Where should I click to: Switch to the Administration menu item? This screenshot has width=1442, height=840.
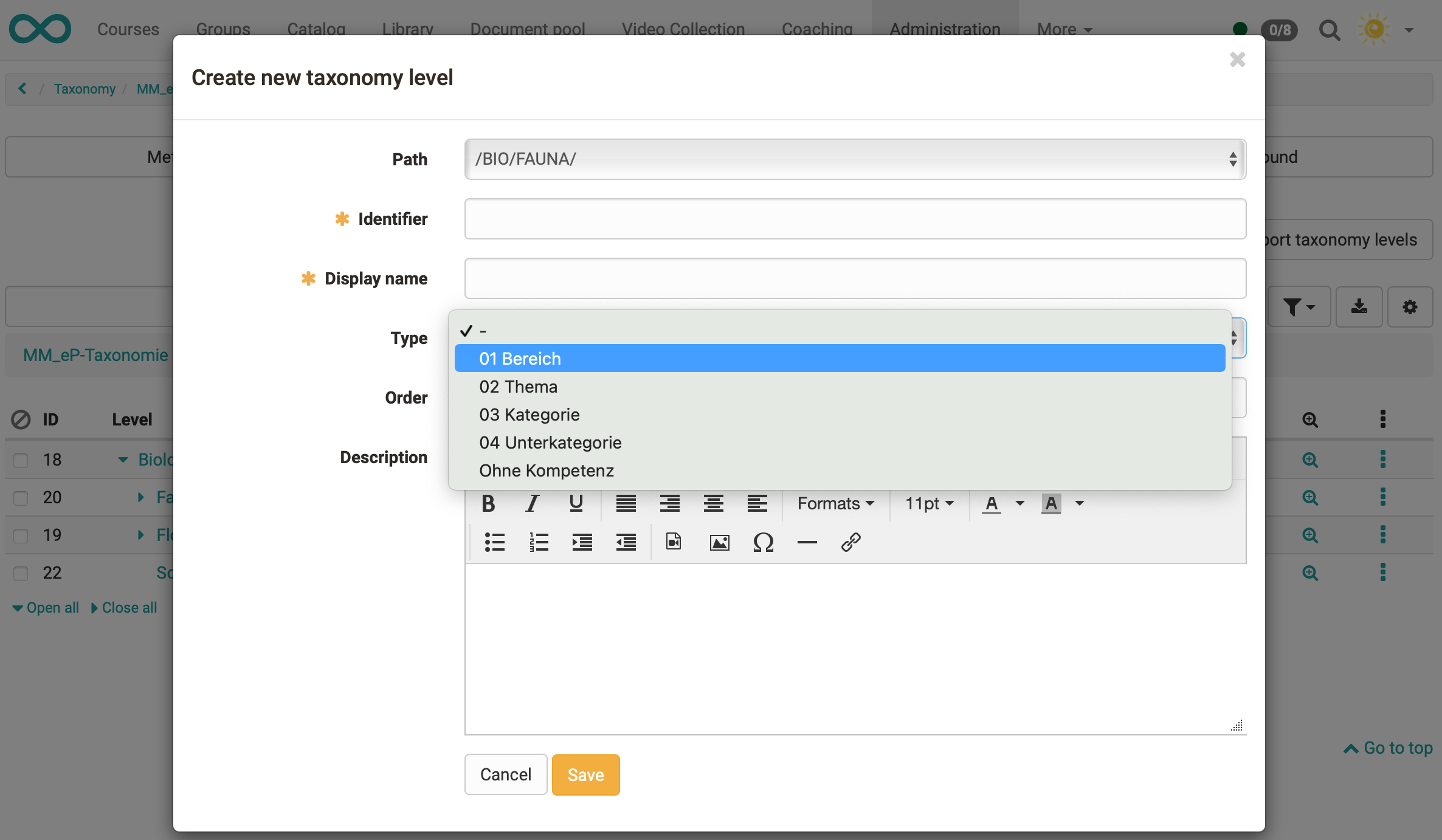tap(944, 29)
